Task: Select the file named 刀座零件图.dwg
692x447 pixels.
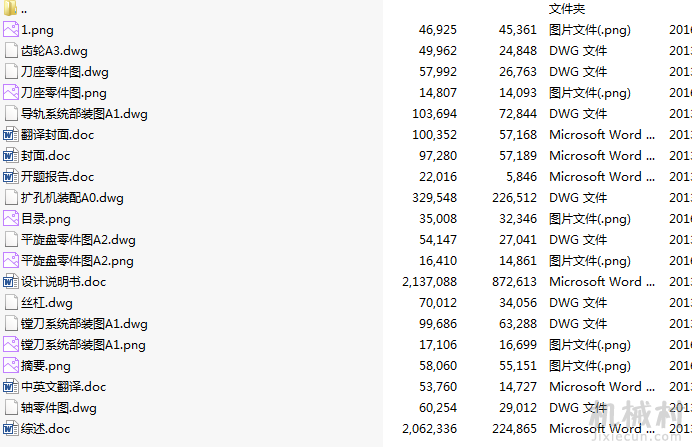Action: tap(64, 71)
